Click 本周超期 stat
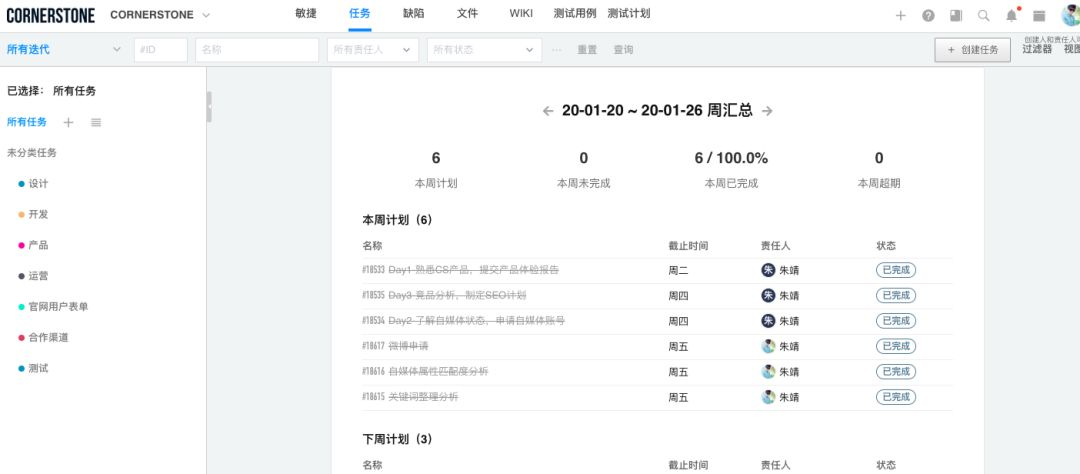Image resolution: width=1080 pixels, height=474 pixels. coord(879,184)
